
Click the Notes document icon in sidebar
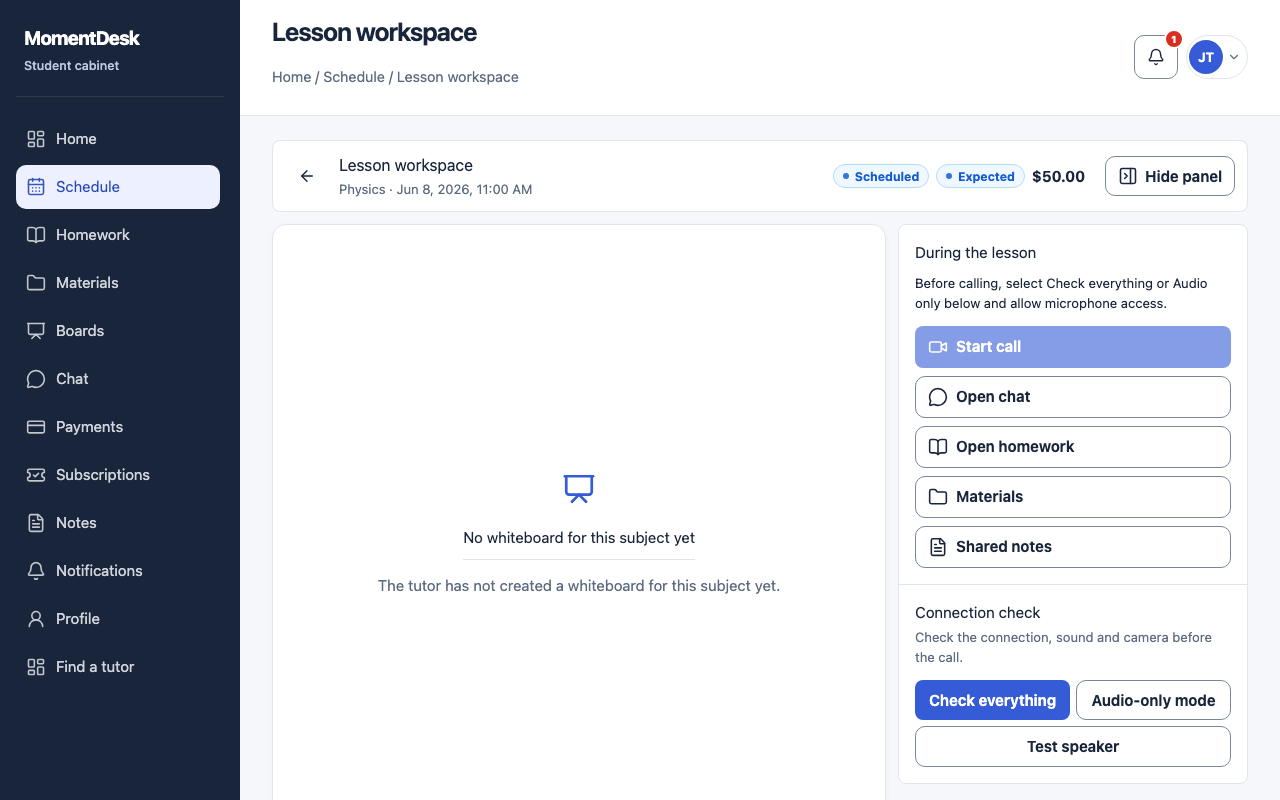click(x=36, y=523)
